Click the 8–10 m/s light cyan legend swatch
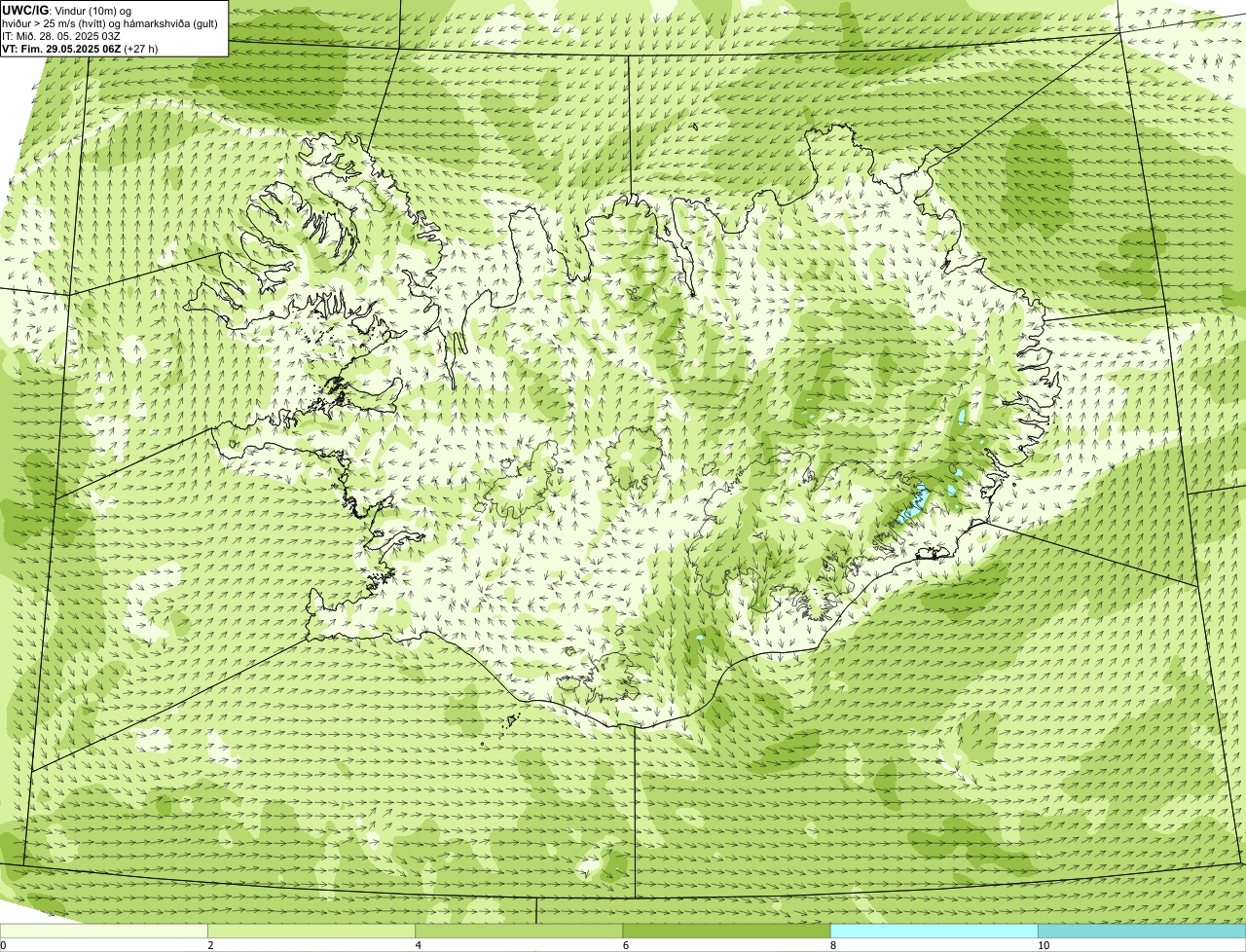The height and width of the screenshot is (952, 1246). (x=934, y=932)
